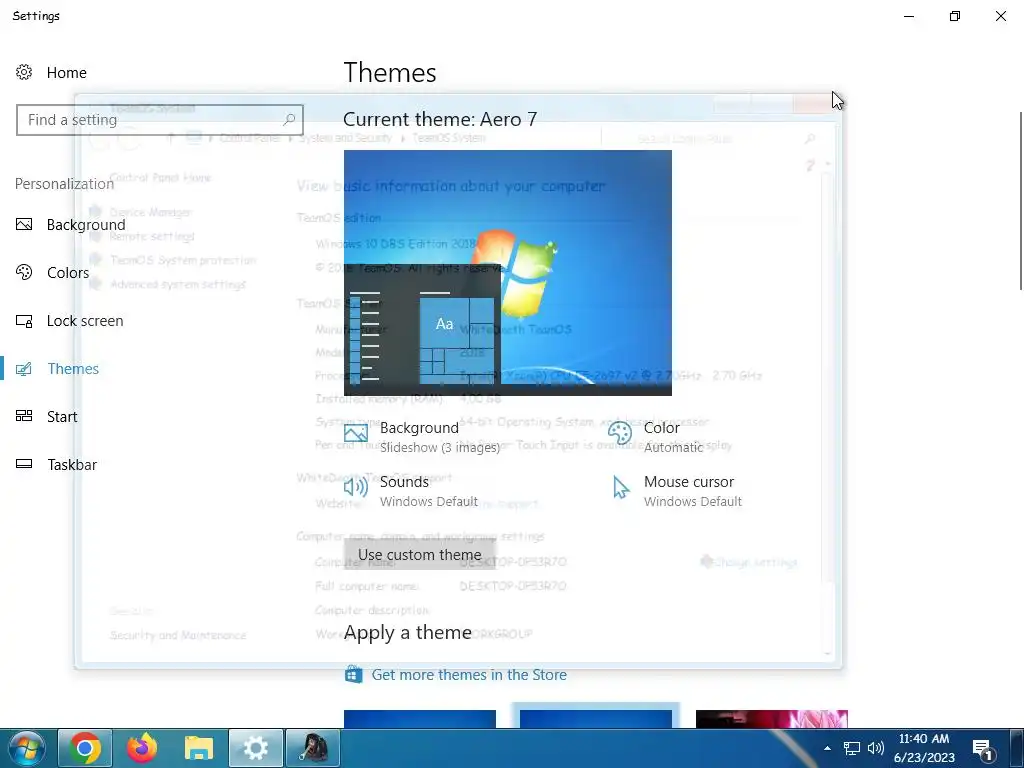Click the Color palette icon in theme options
The image size is (1024, 768).
(620, 432)
